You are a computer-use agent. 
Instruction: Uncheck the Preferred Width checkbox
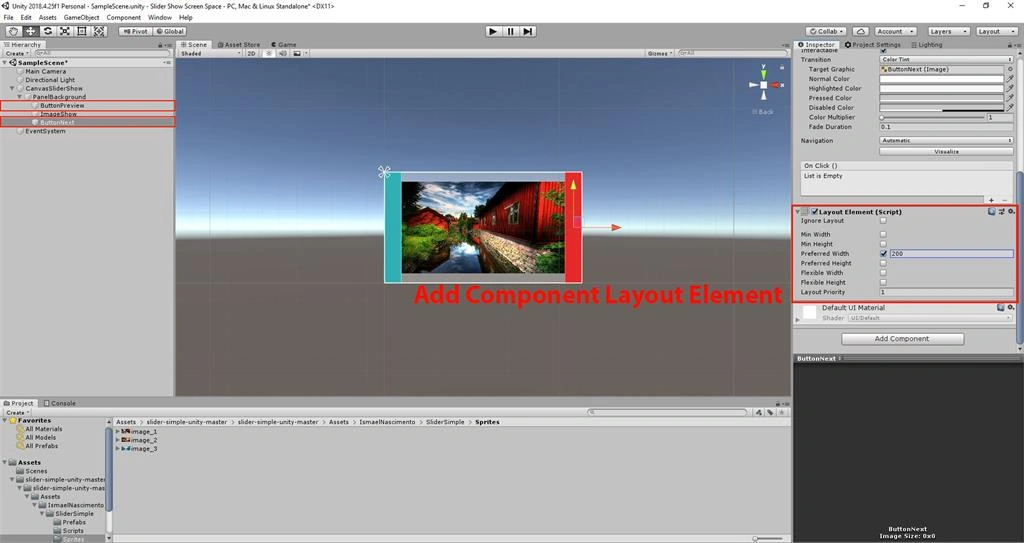(x=884, y=254)
